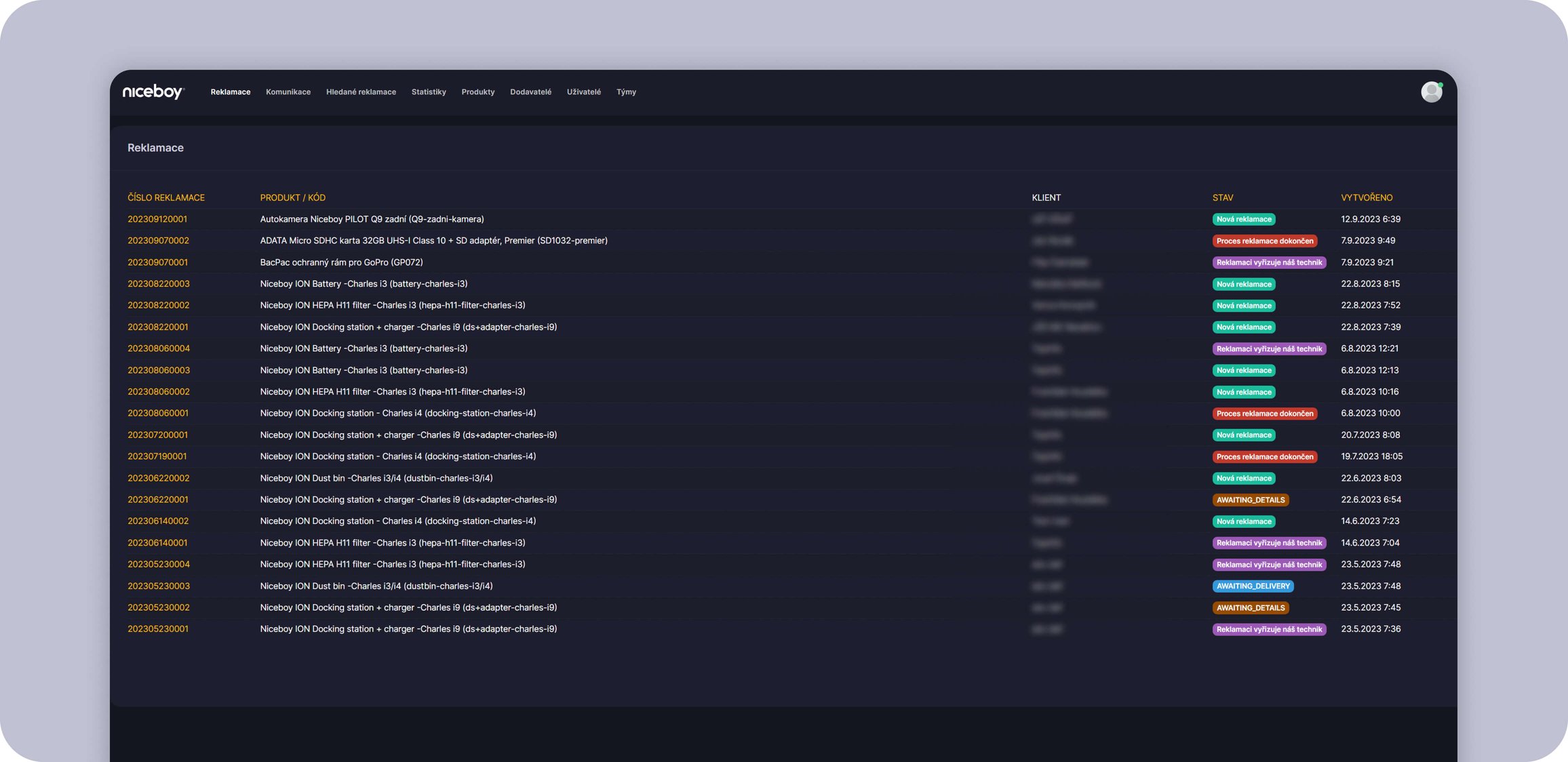Sort by the STAV column header
The height and width of the screenshot is (762, 1568).
click(1223, 198)
